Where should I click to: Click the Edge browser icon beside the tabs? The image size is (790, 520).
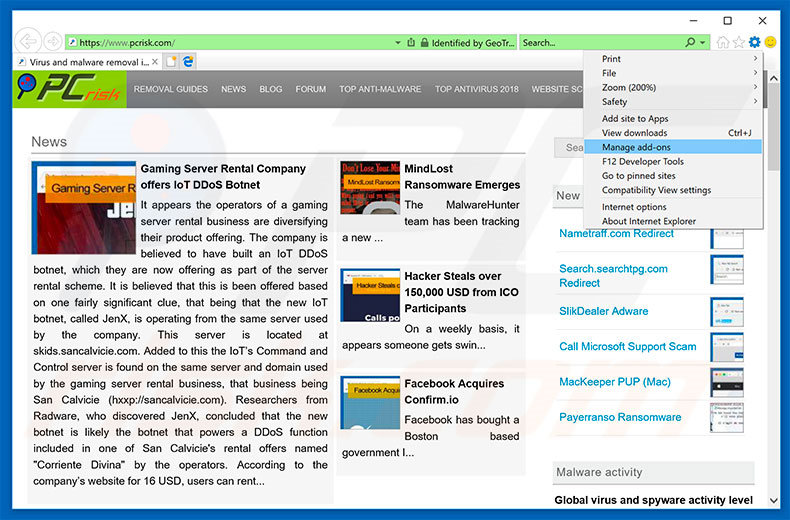tap(188, 61)
